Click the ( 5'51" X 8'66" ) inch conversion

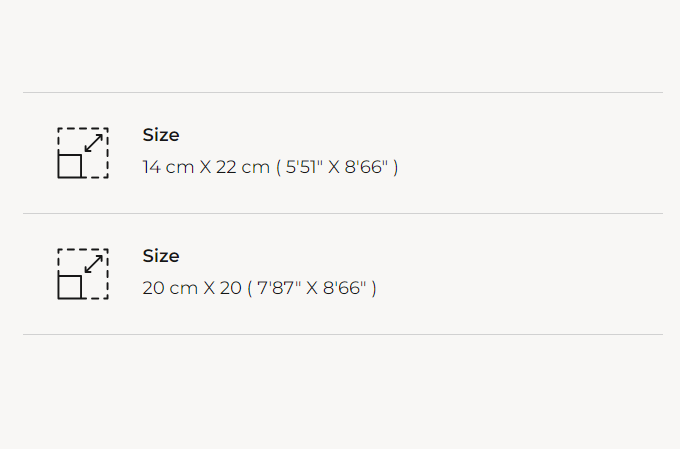tap(337, 167)
